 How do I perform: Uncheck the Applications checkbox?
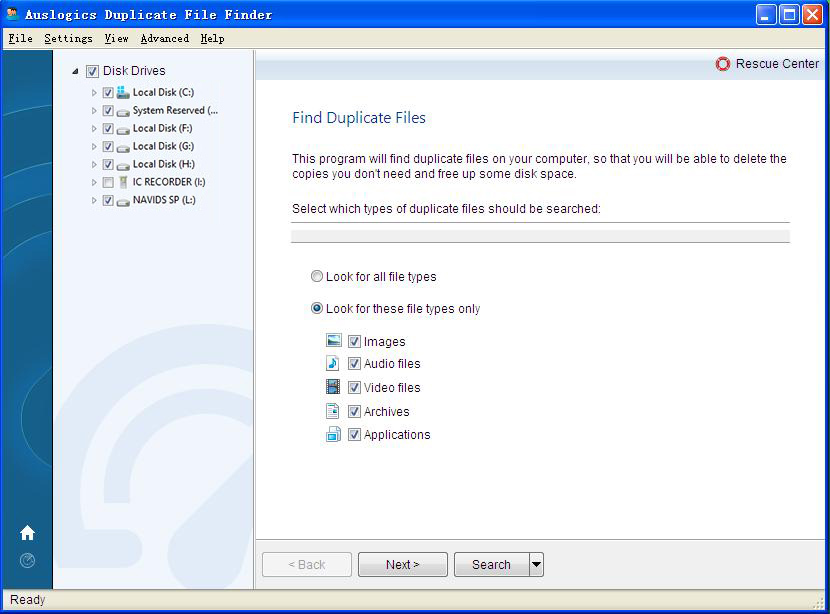point(354,435)
